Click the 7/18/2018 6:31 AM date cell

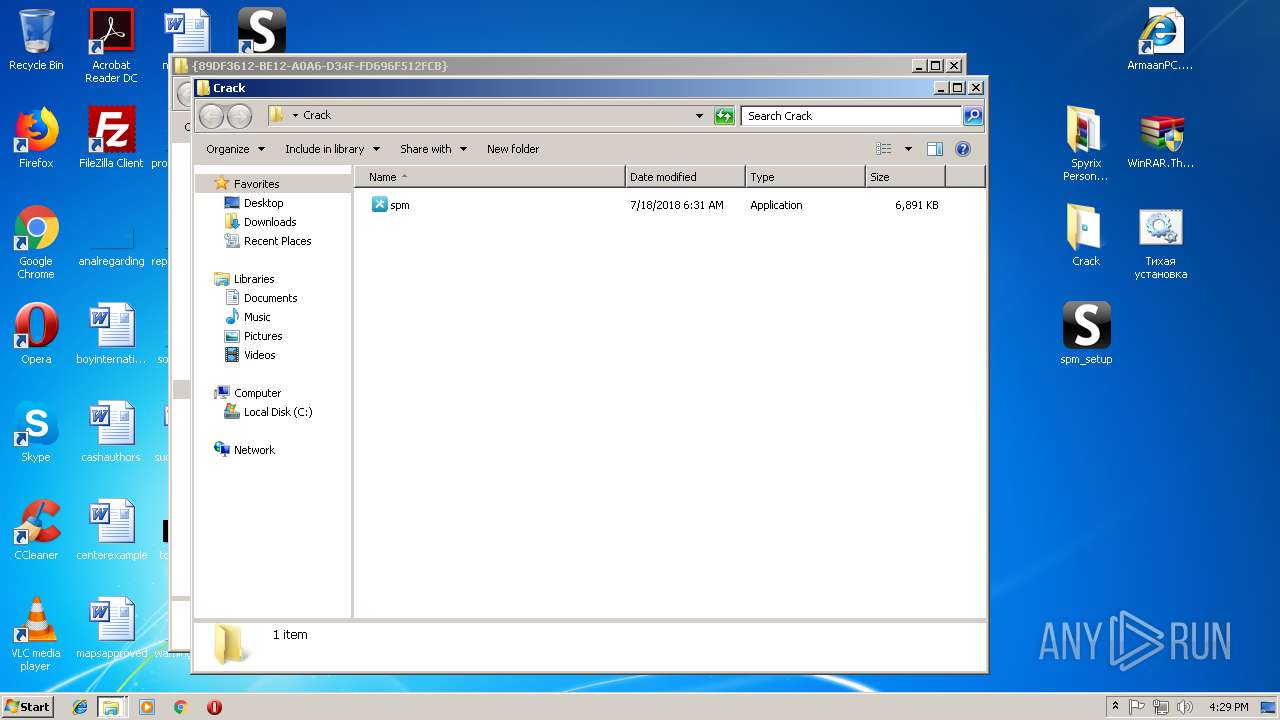tap(676, 205)
